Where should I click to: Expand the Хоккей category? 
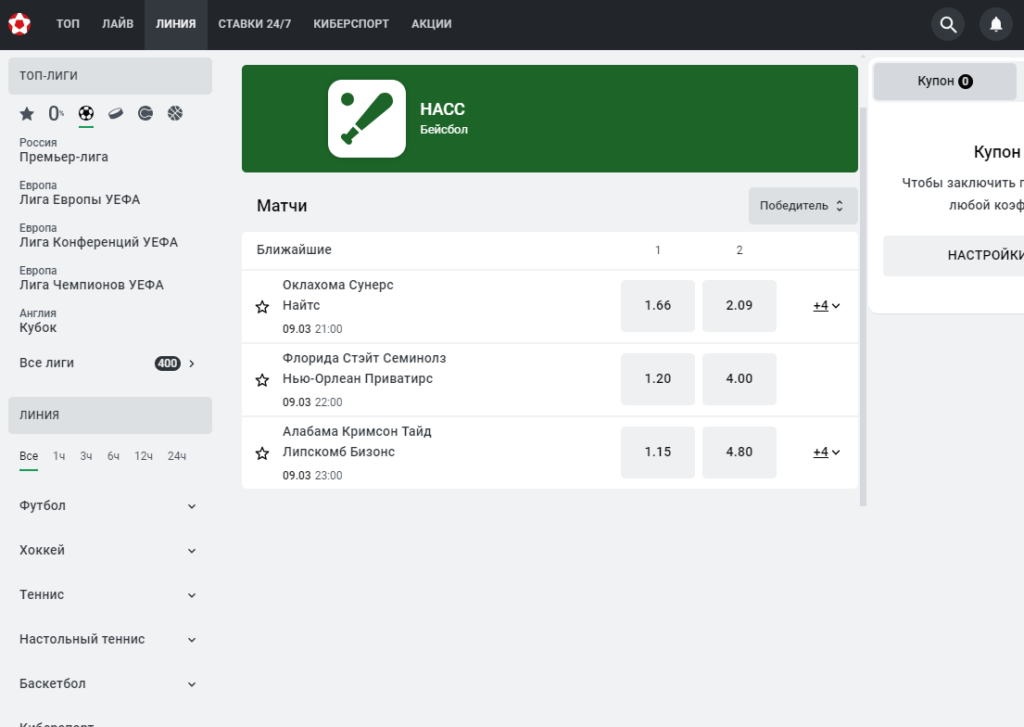coord(108,550)
